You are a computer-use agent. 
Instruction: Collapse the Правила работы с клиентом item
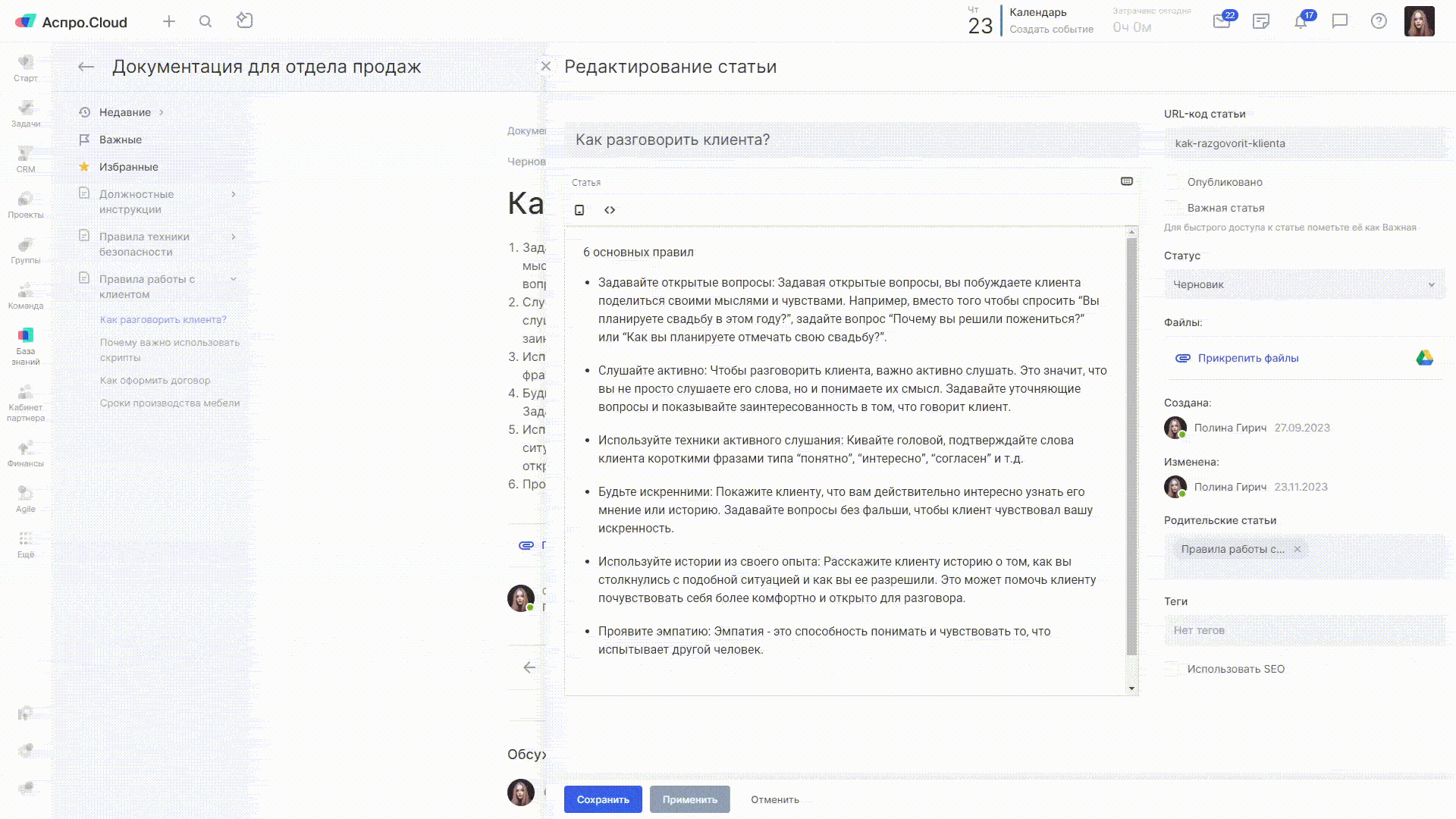[x=234, y=279]
